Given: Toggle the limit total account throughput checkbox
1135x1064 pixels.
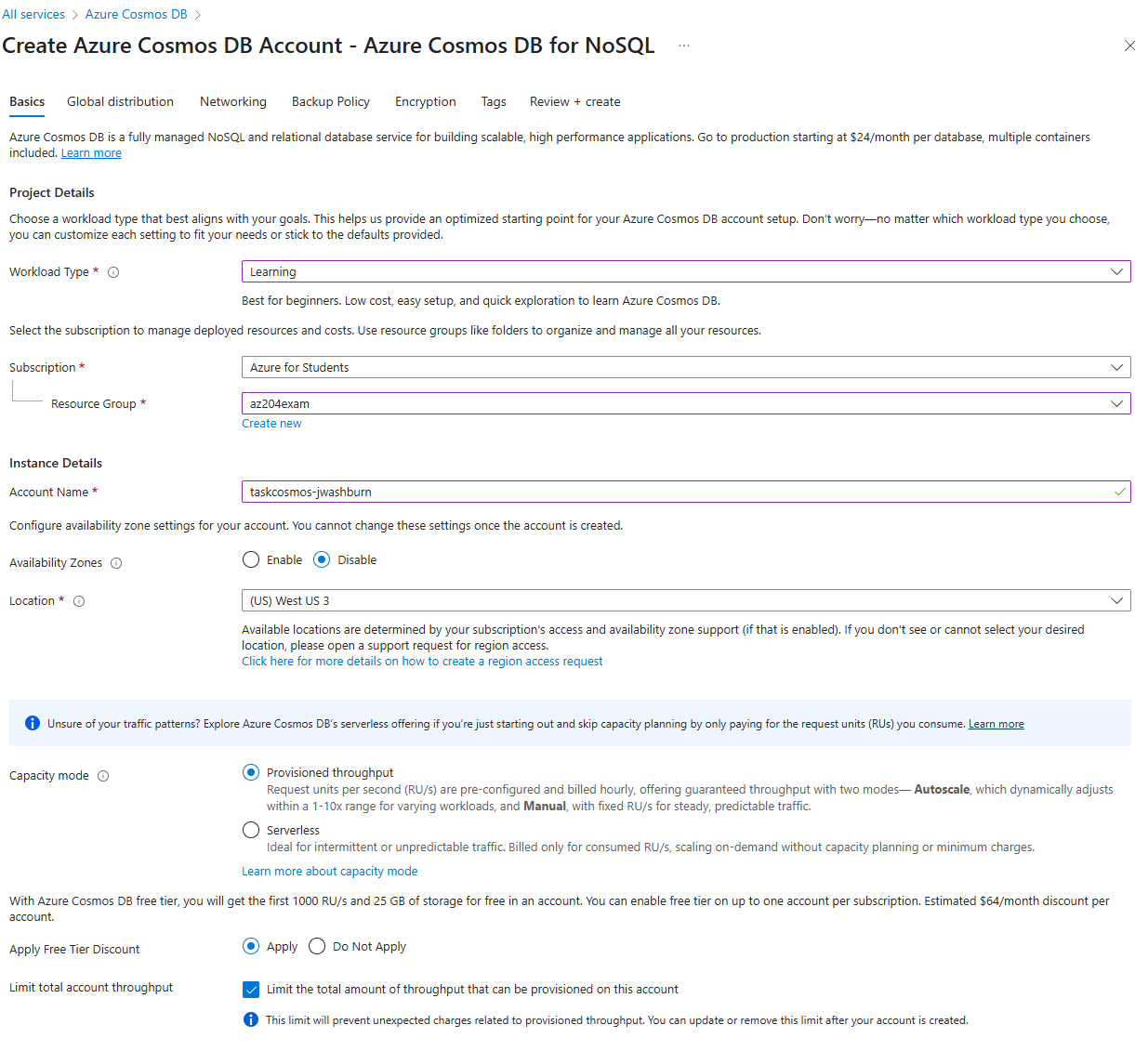Looking at the screenshot, I should coord(251,990).
